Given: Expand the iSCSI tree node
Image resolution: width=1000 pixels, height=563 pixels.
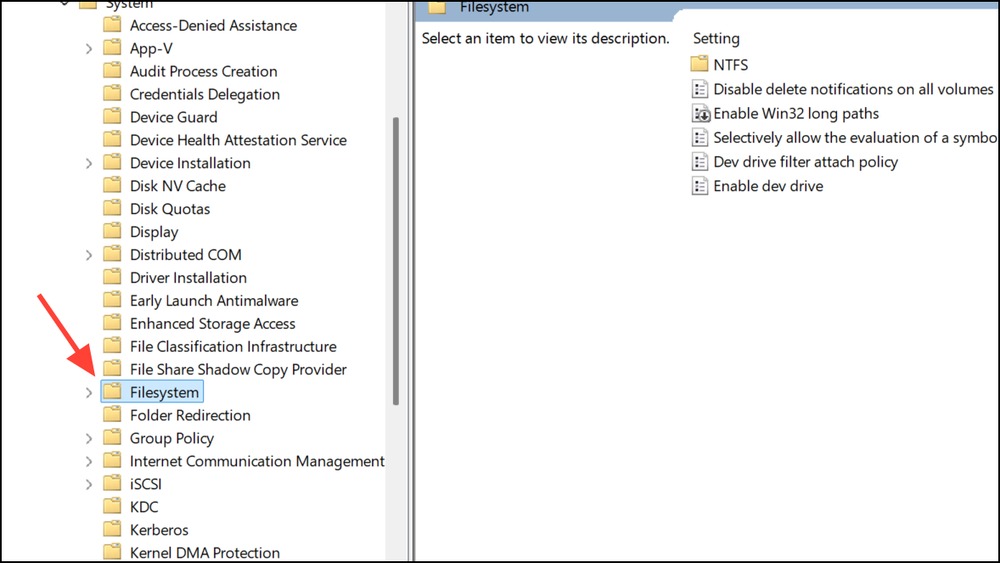Looking at the screenshot, I should click(89, 485).
